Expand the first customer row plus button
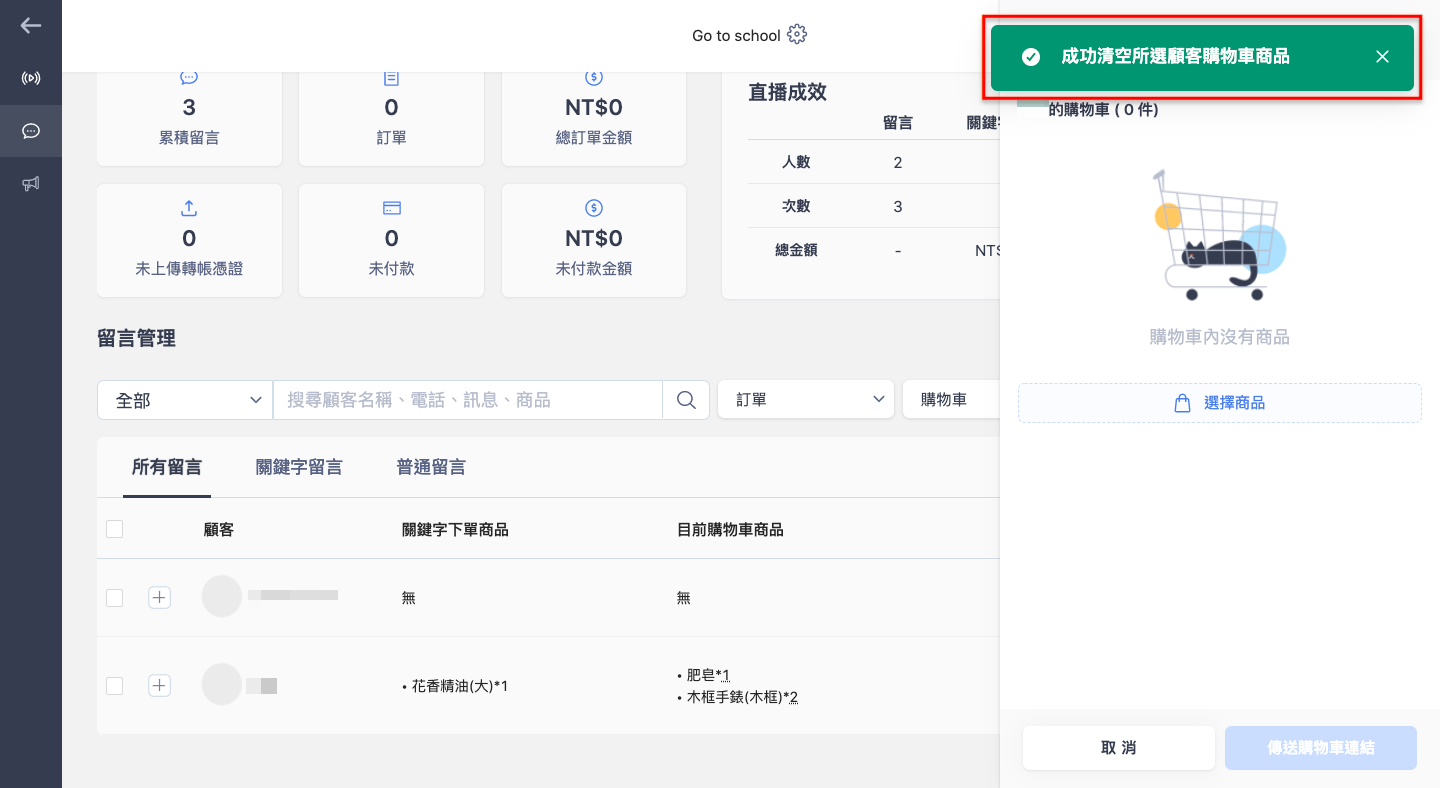 click(159, 597)
